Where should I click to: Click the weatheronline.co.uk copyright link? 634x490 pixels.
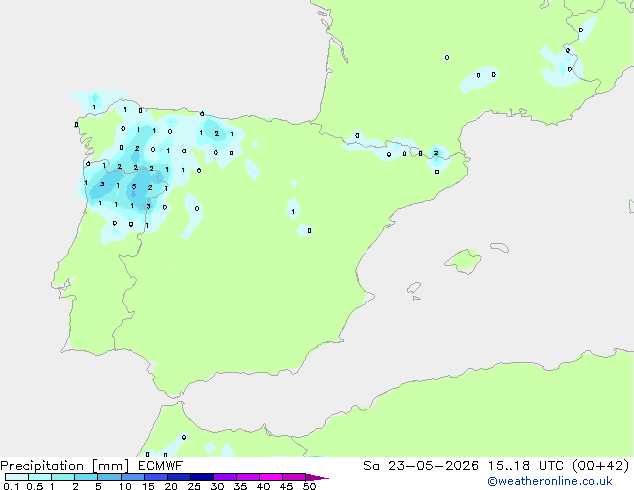[550, 481]
